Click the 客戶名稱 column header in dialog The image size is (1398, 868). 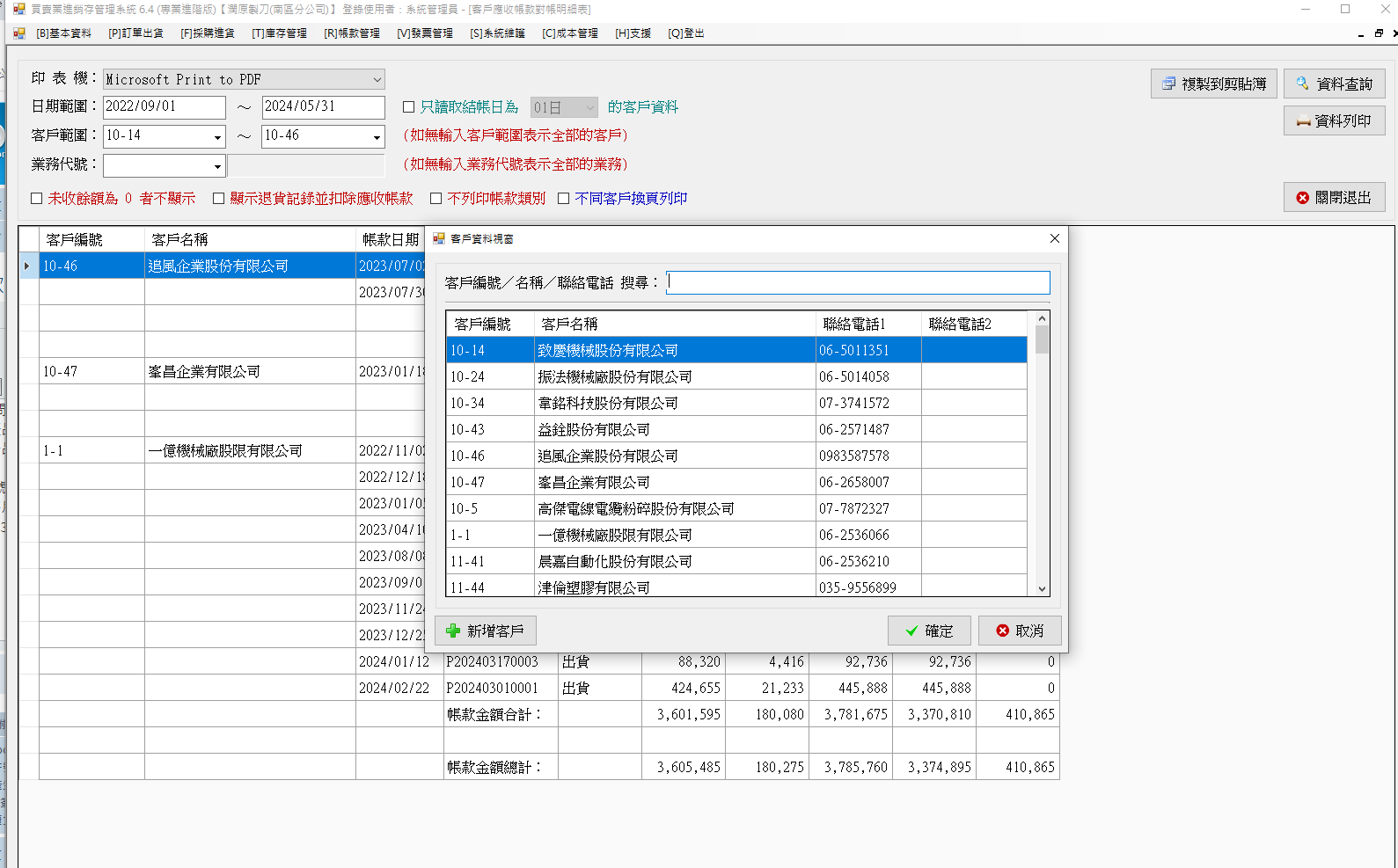coord(675,324)
